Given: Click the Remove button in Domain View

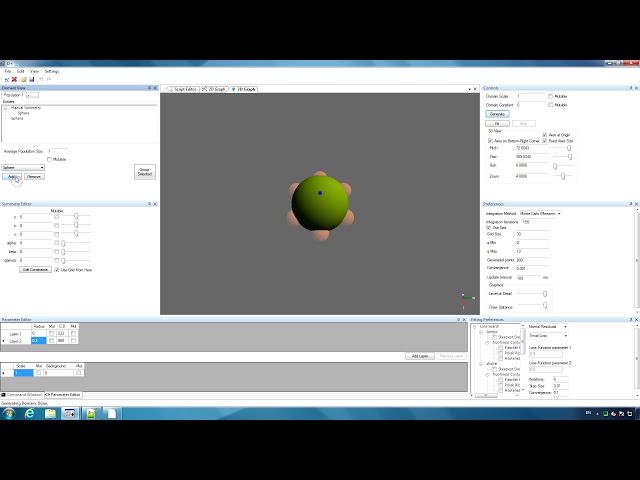Looking at the screenshot, I should coord(34,176).
